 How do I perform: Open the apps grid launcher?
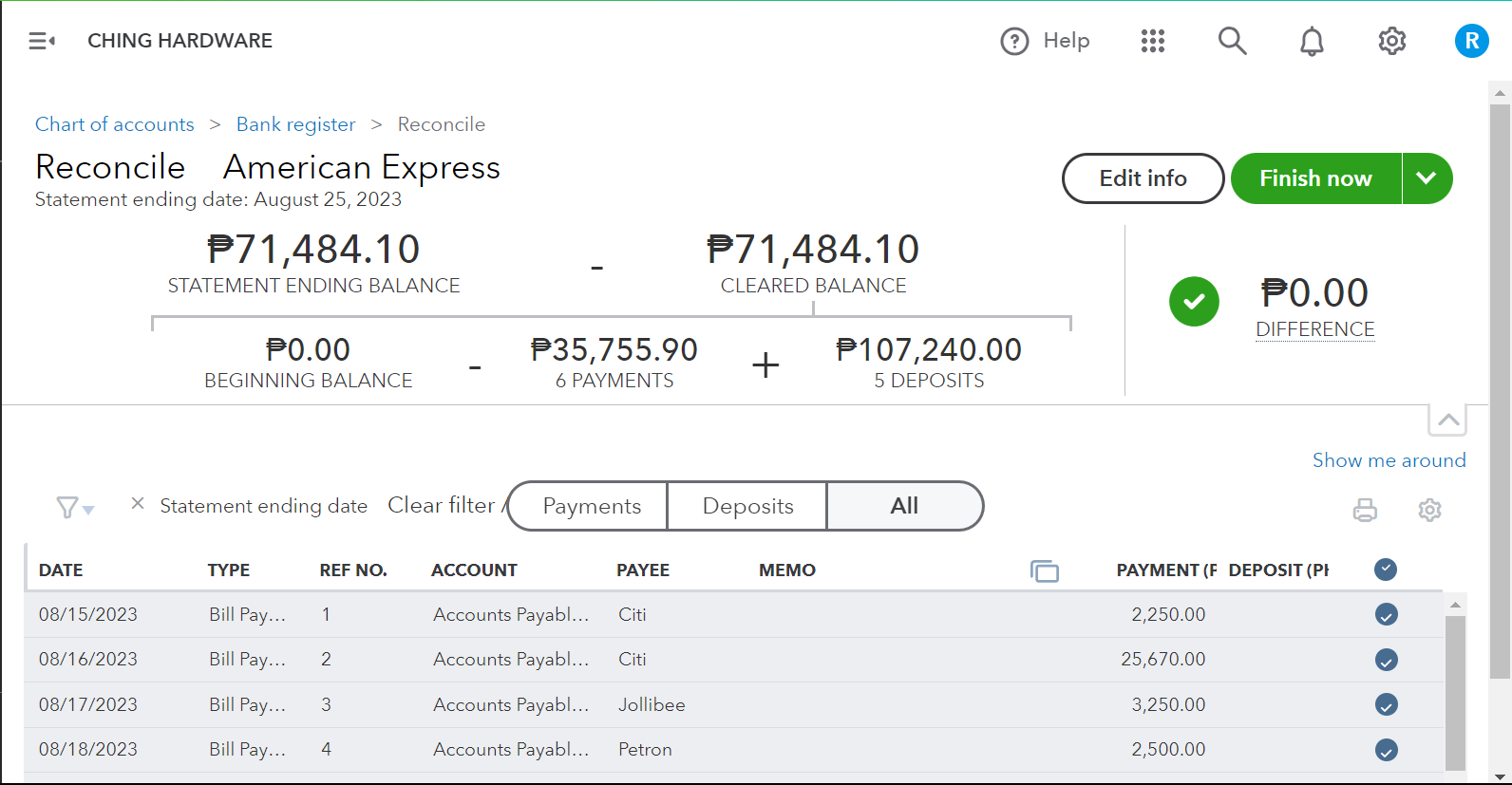point(1152,41)
